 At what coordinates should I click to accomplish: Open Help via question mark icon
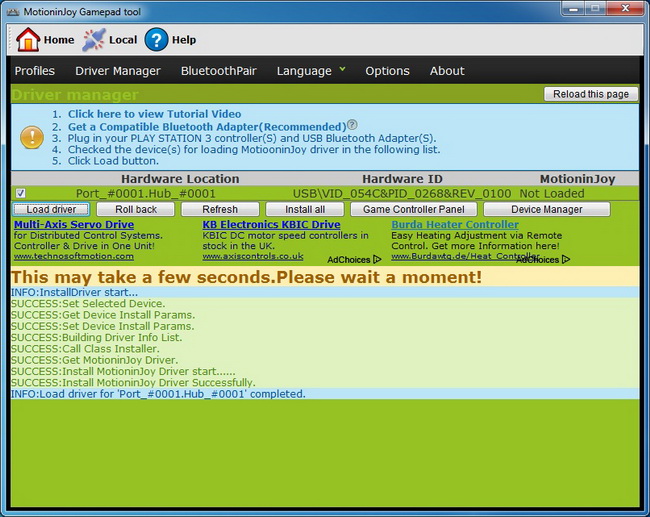tap(156, 39)
